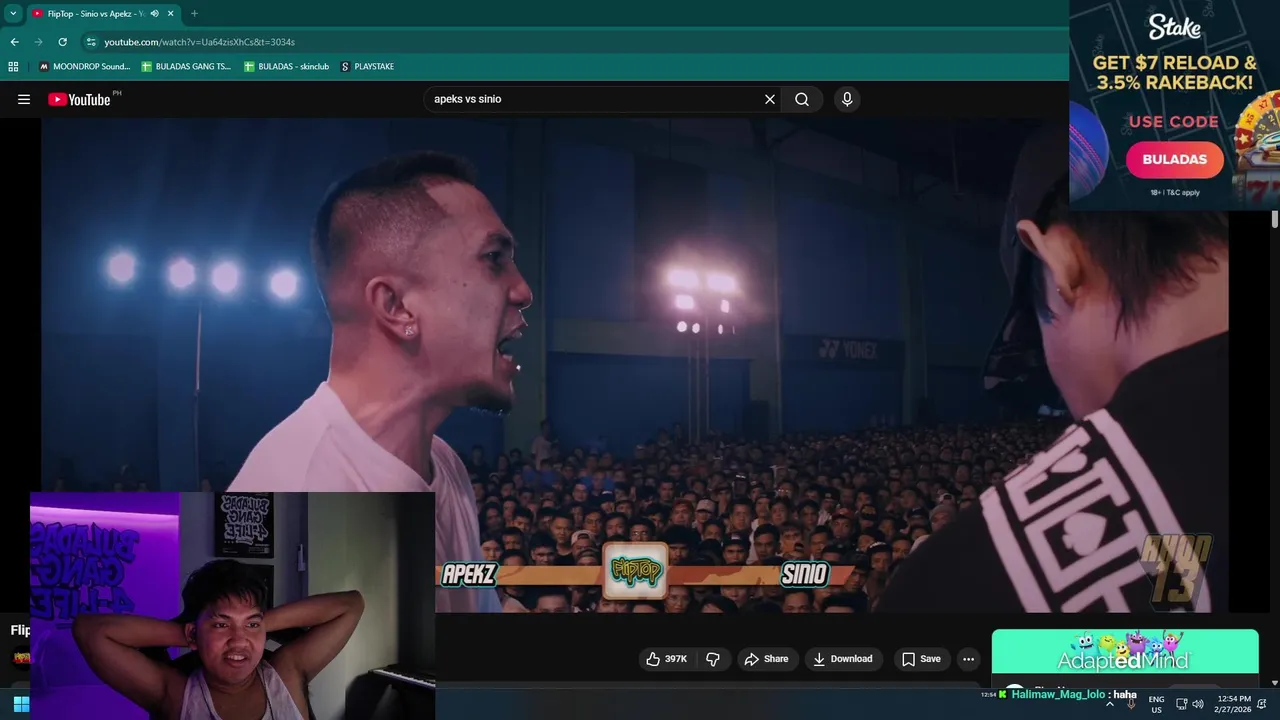
Task: Click the Stake reload and rakeback ad
Action: 1174,104
